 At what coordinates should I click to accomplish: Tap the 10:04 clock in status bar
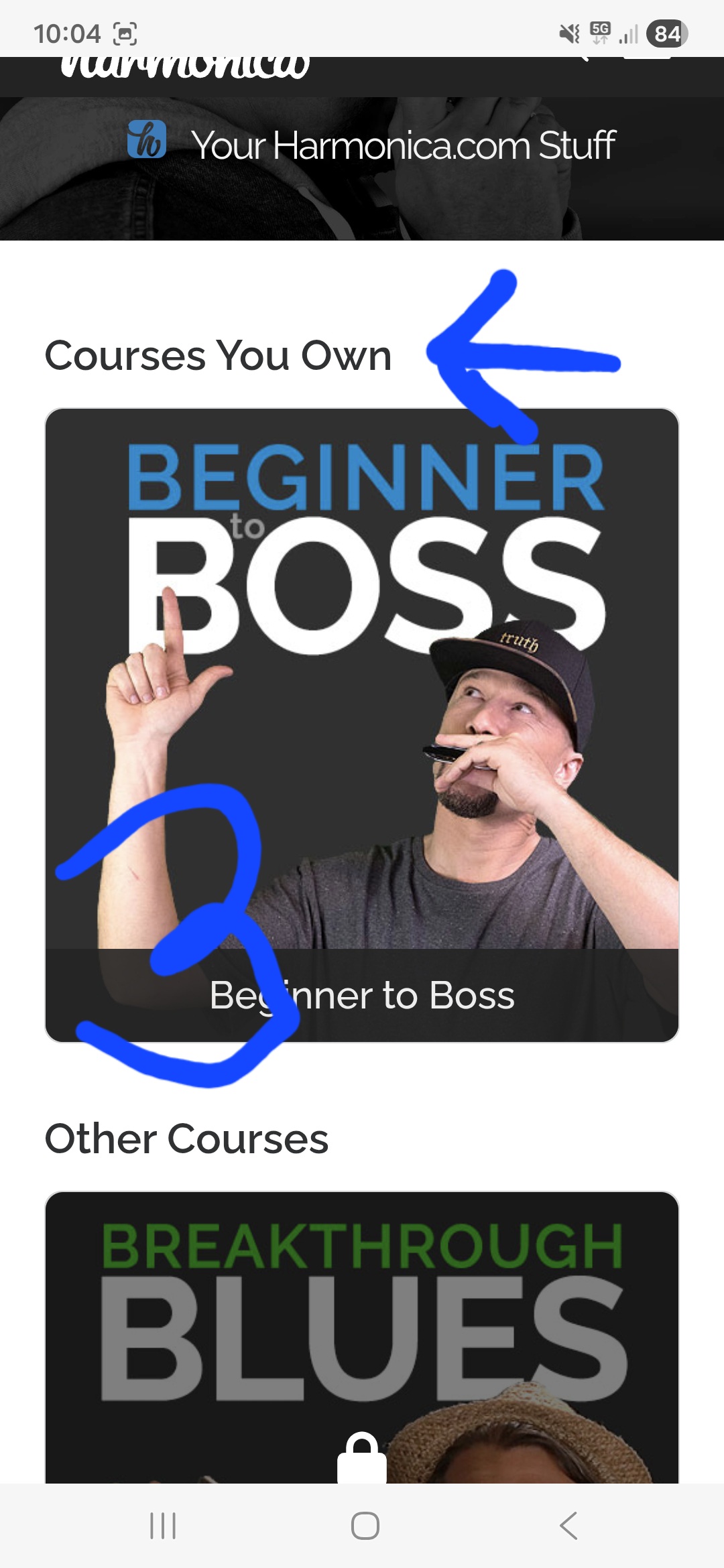67,34
